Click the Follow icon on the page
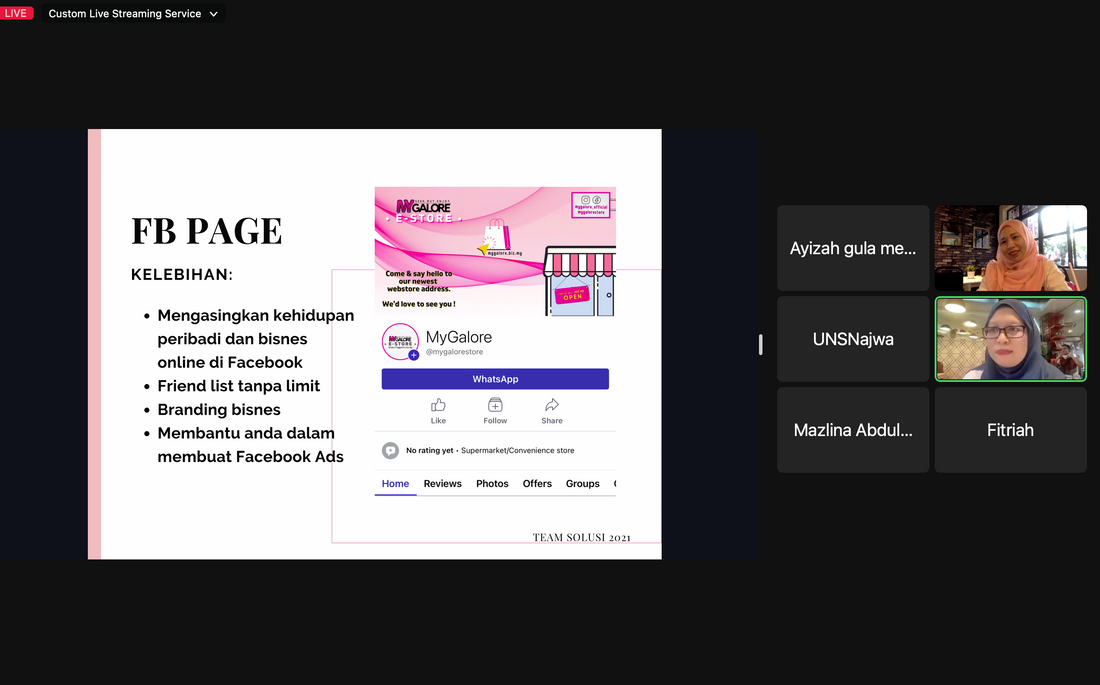Screen dimensions: 1100x685 pyautogui.click(x=495, y=405)
